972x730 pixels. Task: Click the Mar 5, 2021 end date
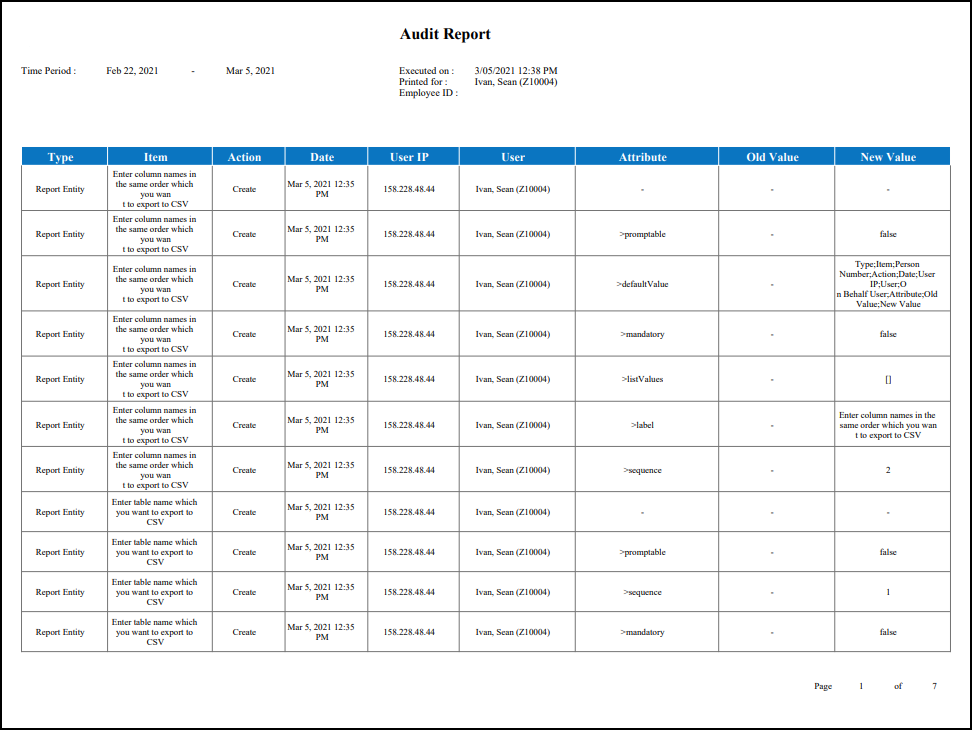click(x=250, y=71)
